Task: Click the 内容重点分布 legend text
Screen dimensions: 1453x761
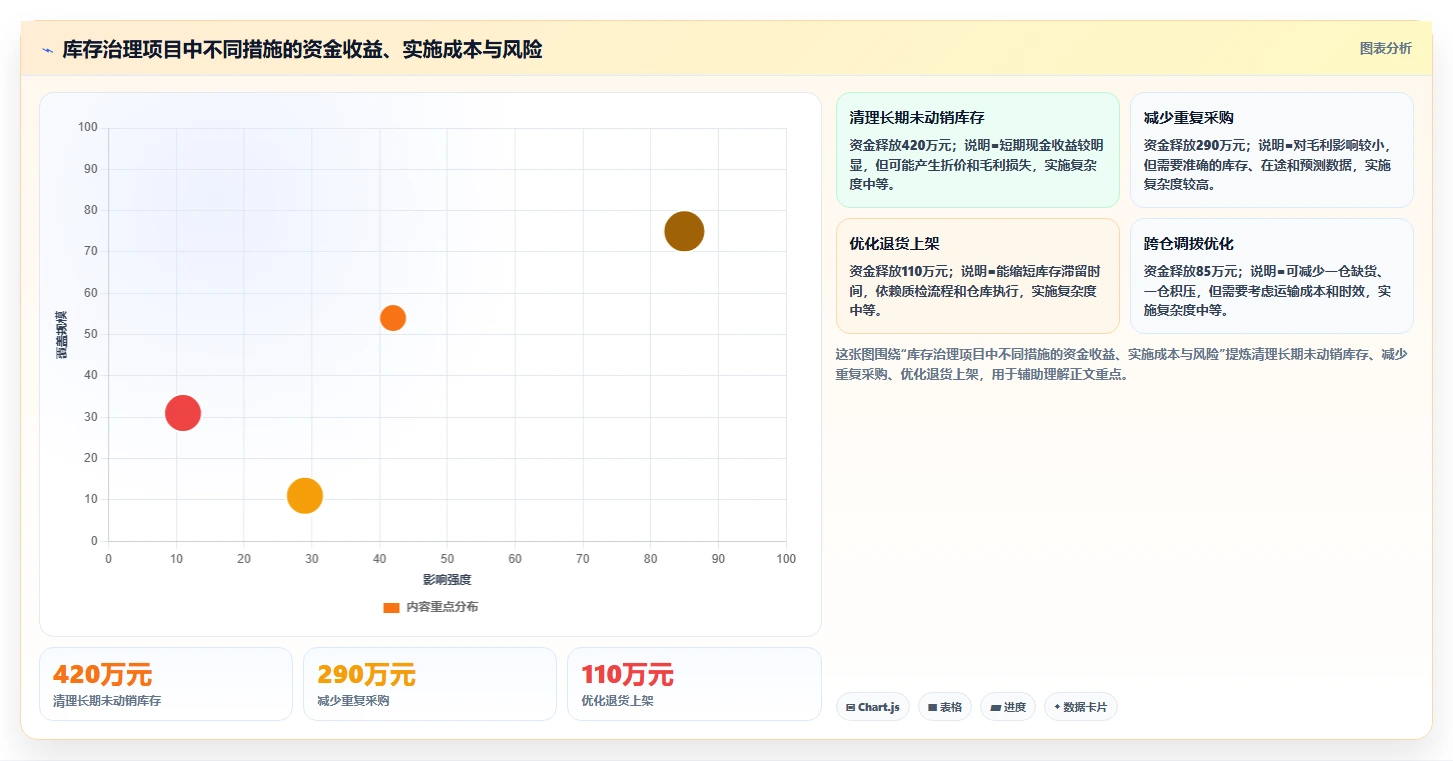Action: 441,607
